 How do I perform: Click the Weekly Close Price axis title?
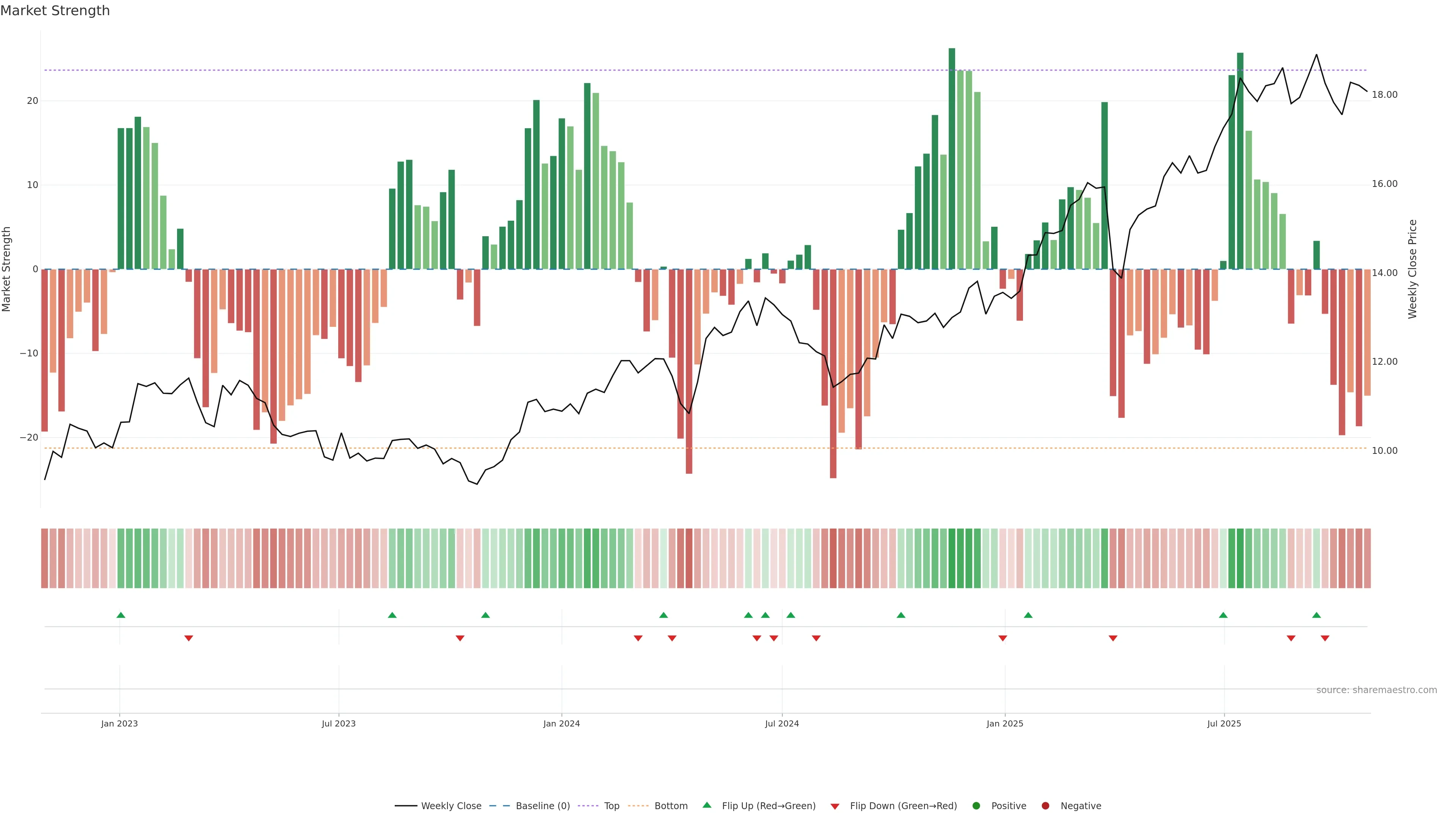click(x=1412, y=269)
